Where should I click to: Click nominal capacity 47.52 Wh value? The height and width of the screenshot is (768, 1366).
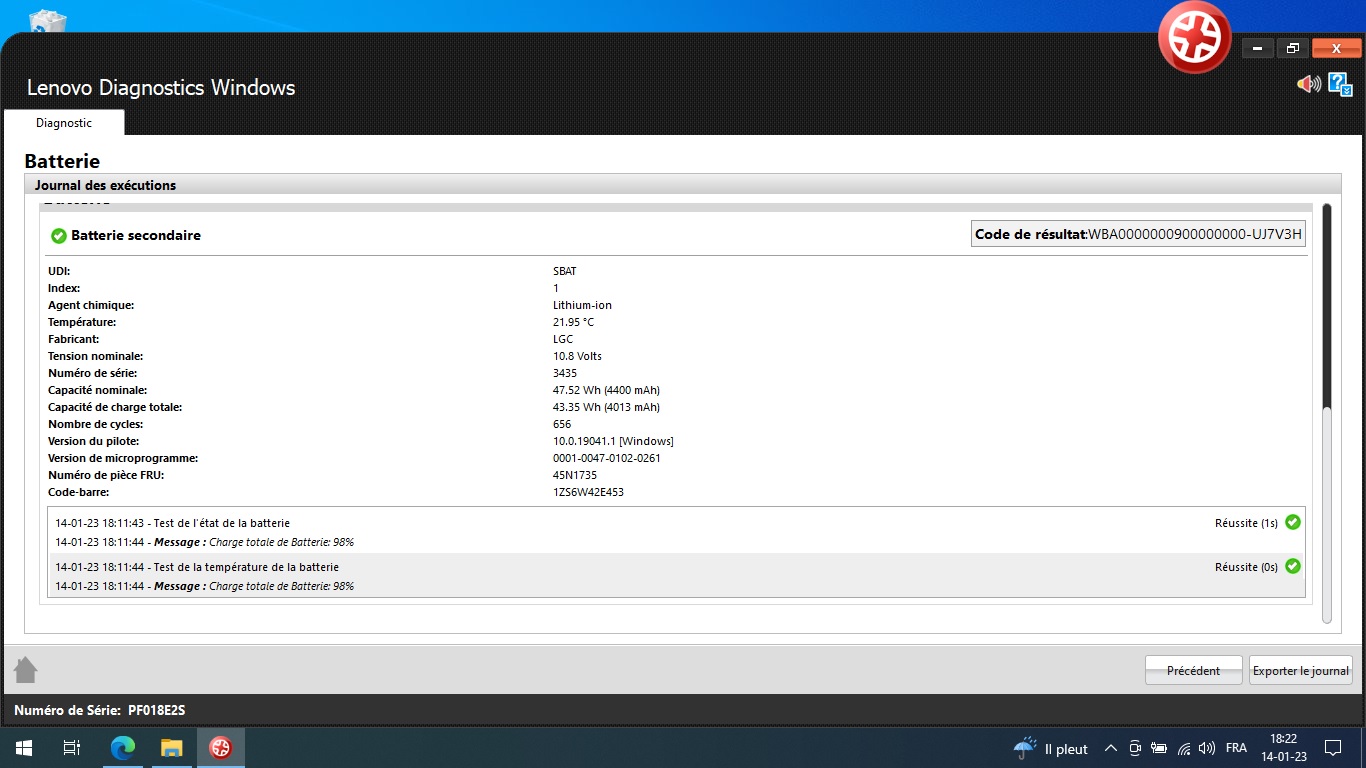tap(606, 390)
